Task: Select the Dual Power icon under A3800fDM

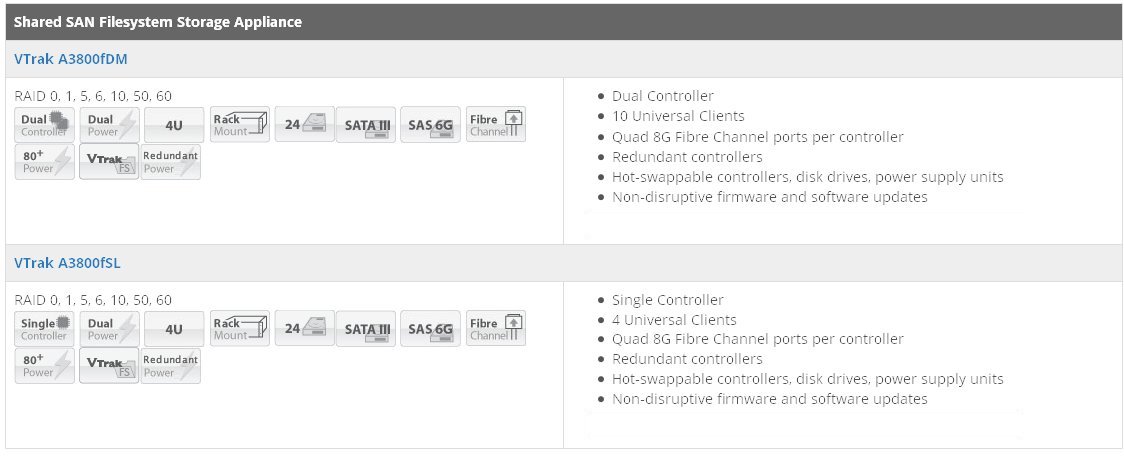Action: tap(109, 125)
